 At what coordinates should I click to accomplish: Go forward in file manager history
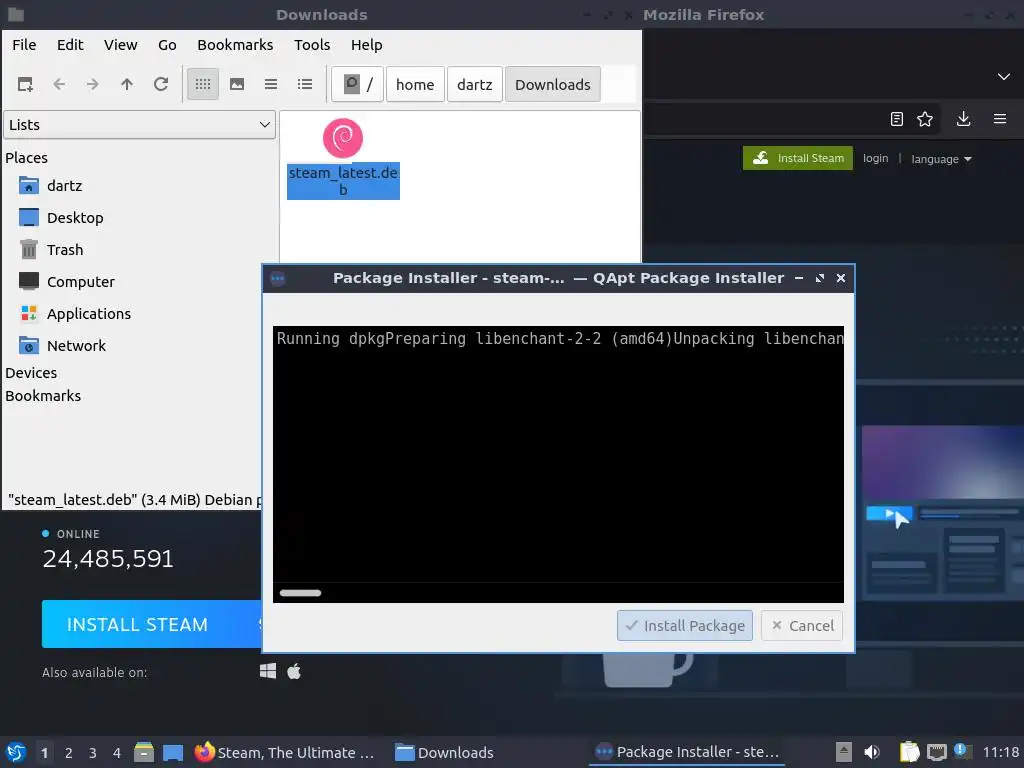(x=93, y=84)
